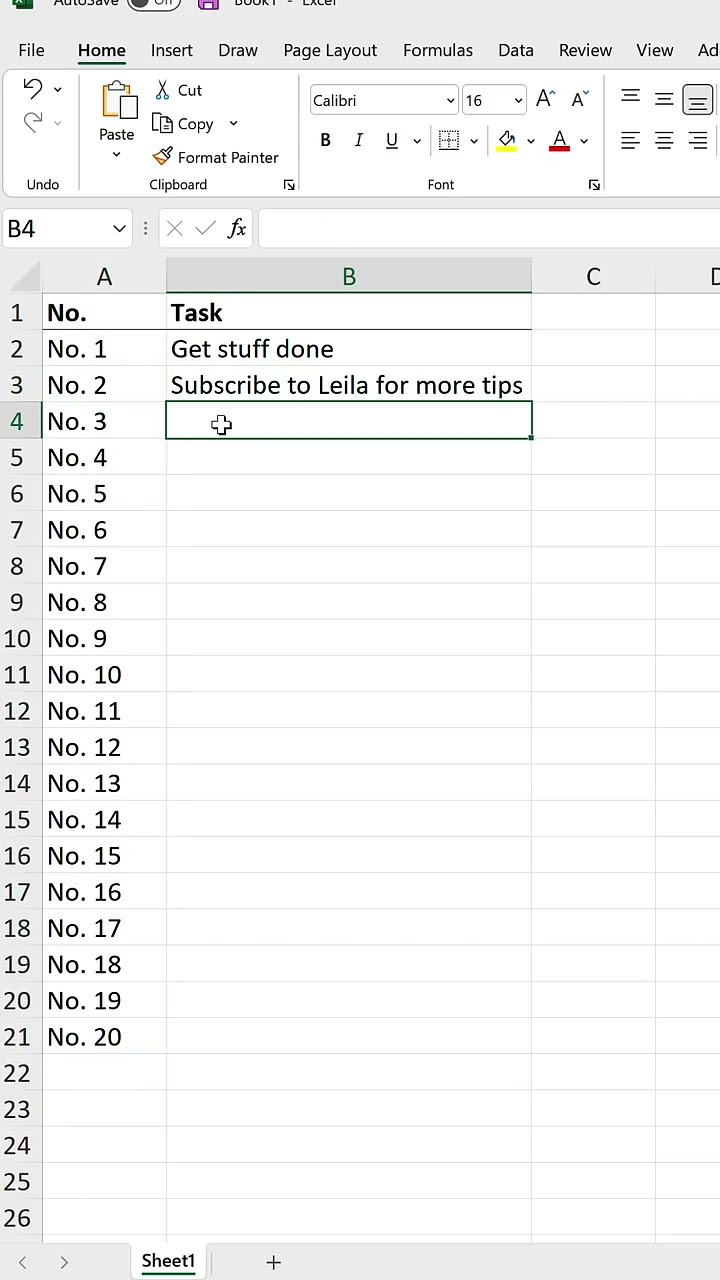
Task: Apply the yellow fill color swatch
Action: [x=507, y=141]
